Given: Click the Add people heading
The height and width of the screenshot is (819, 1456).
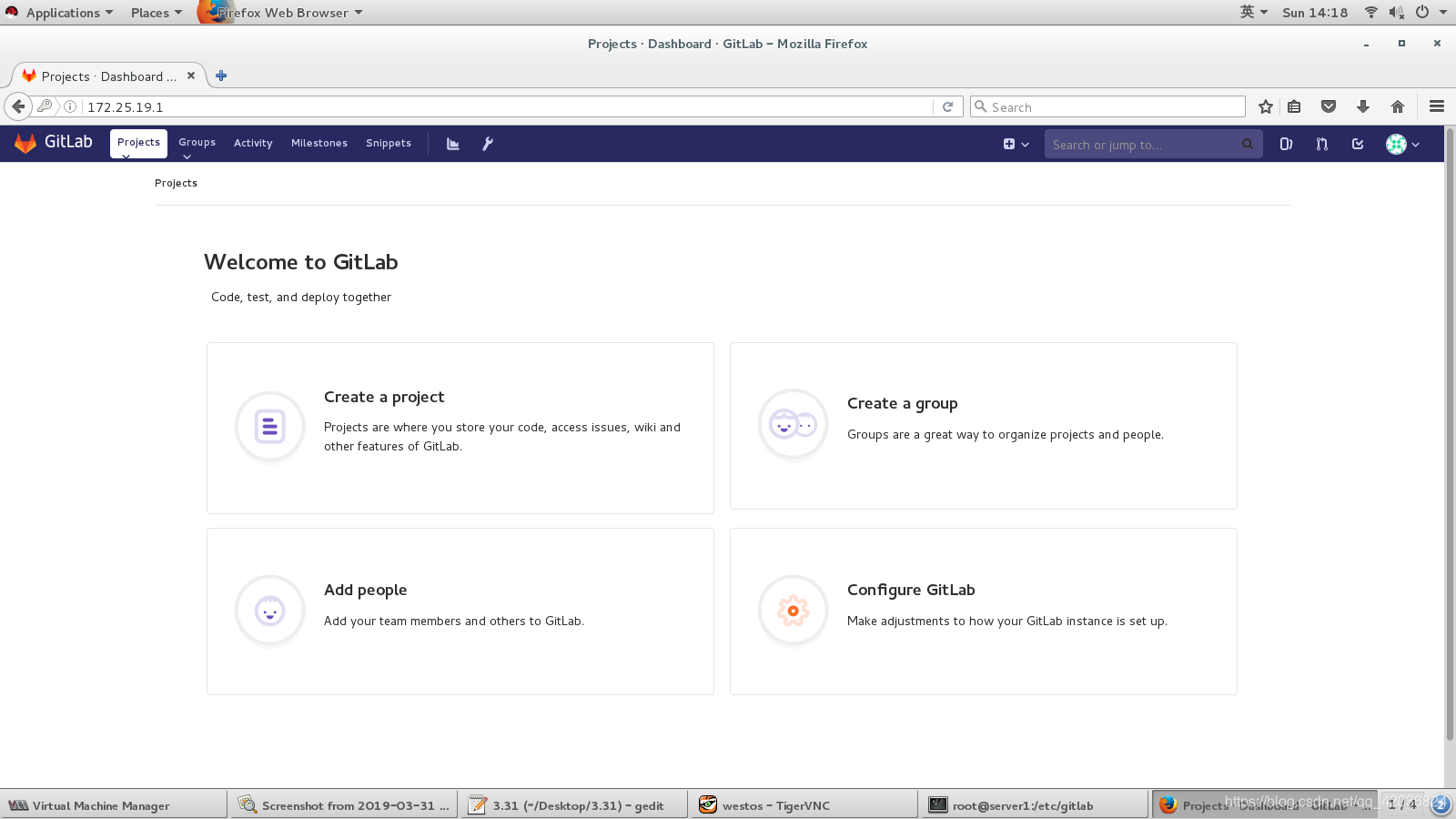Looking at the screenshot, I should (x=365, y=590).
